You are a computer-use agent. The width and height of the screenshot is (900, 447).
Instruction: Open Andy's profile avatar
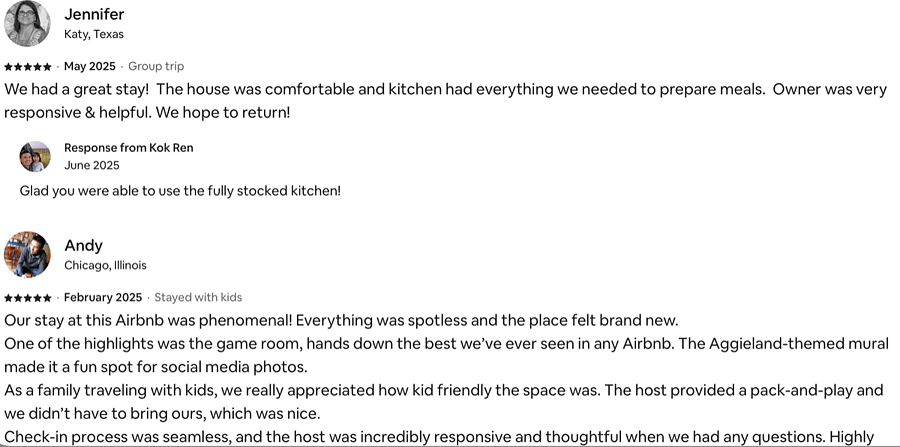[x=27, y=254]
